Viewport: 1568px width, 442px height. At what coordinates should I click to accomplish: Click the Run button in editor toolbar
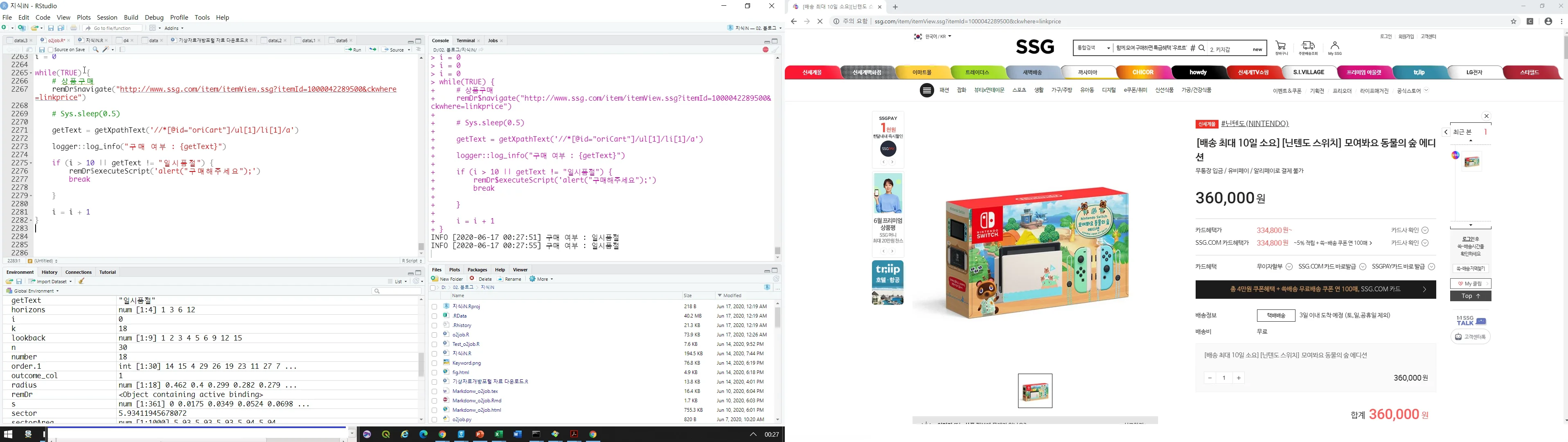click(353, 50)
